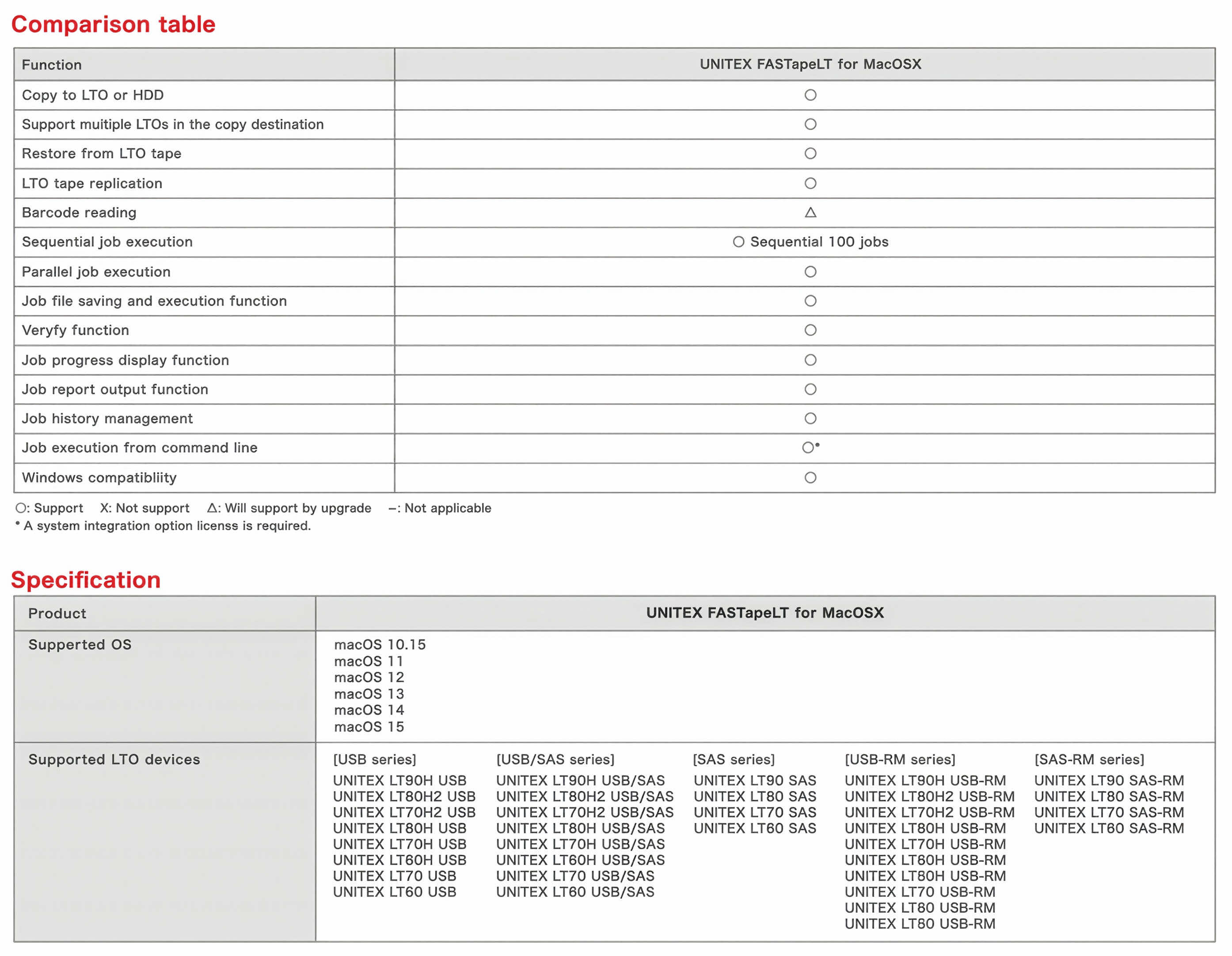Click the Comparison table heading
This screenshot has width=1232, height=956.
point(114,24)
